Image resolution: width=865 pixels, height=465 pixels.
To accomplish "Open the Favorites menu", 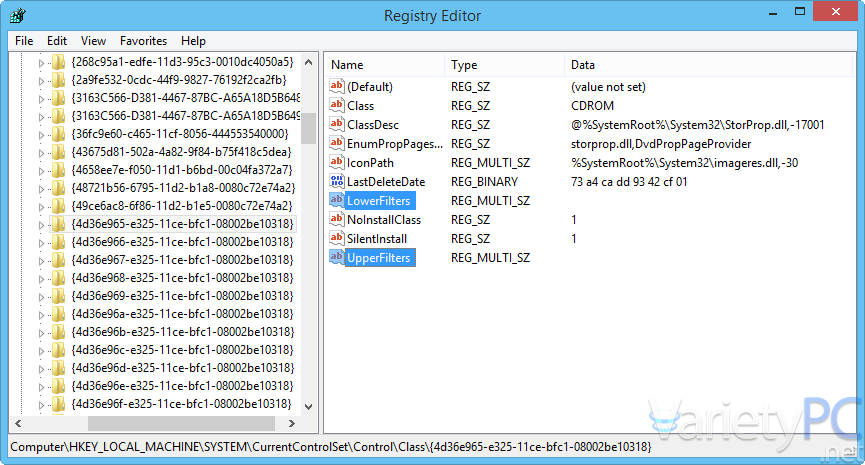I will point(143,41).
